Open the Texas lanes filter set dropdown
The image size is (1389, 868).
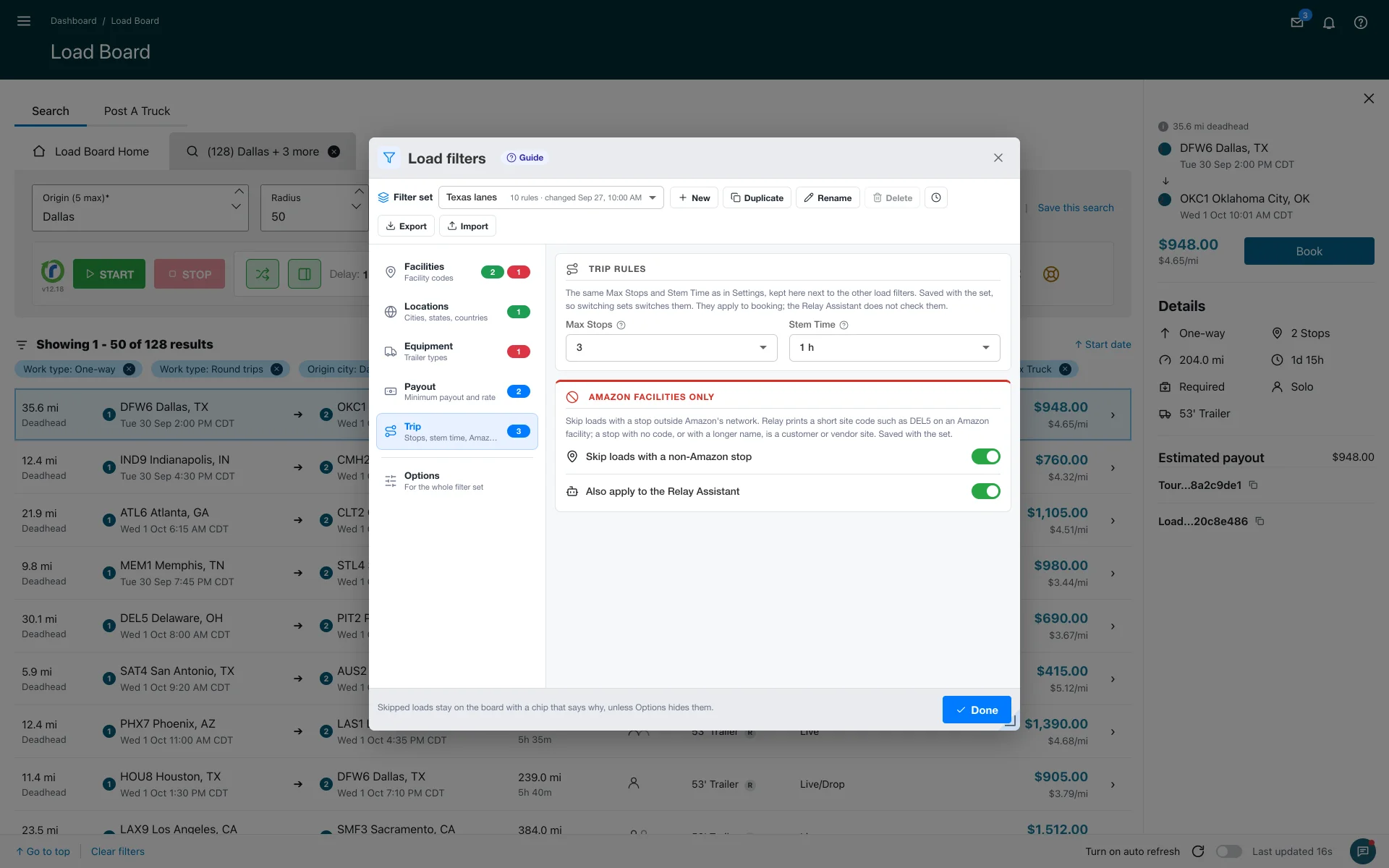pos(551,197)
